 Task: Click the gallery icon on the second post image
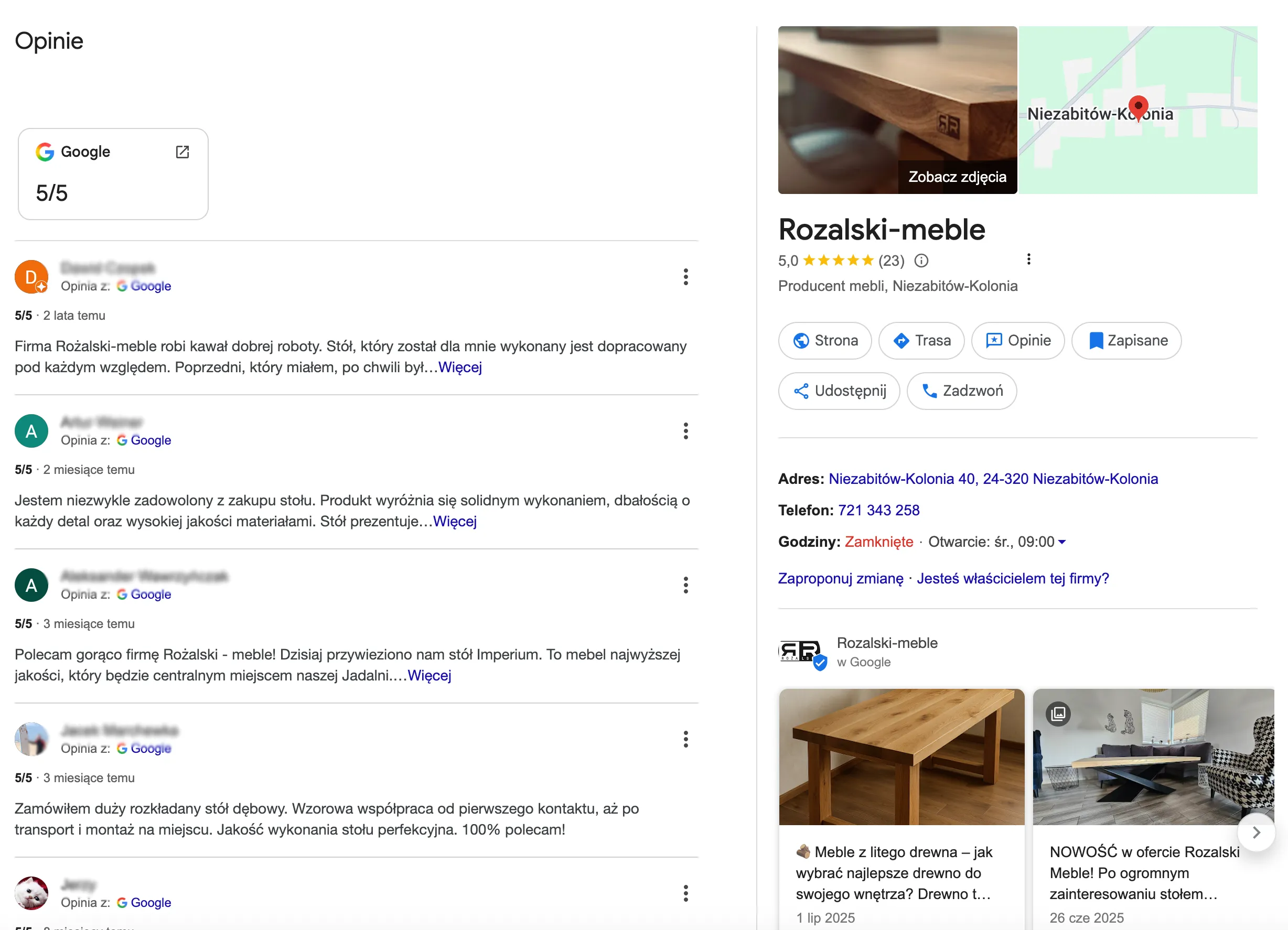(1057, 713)
